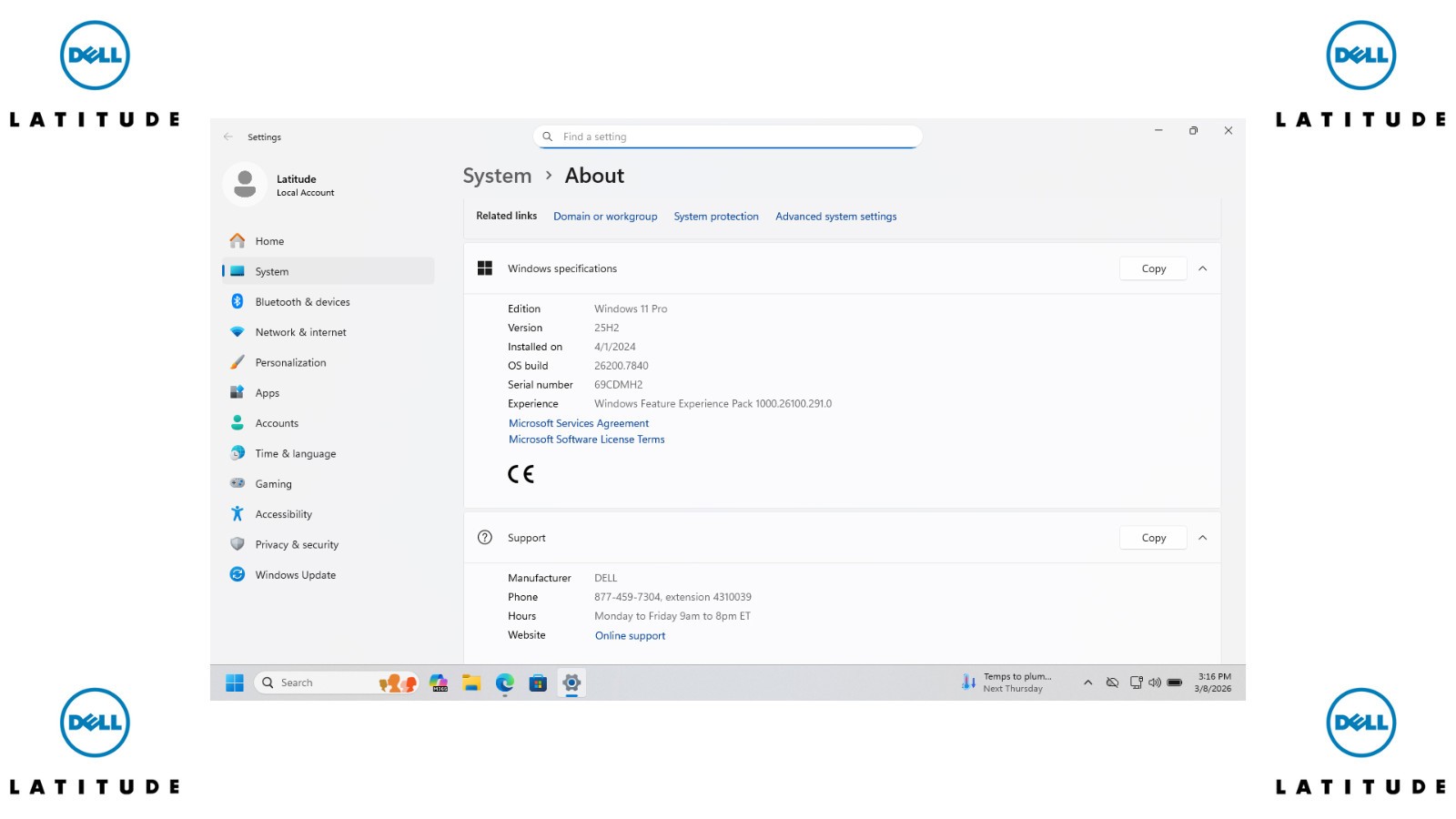The image size is (1456, 819).
Task: Click the back arrow in Settings
Action: [228, 136]
